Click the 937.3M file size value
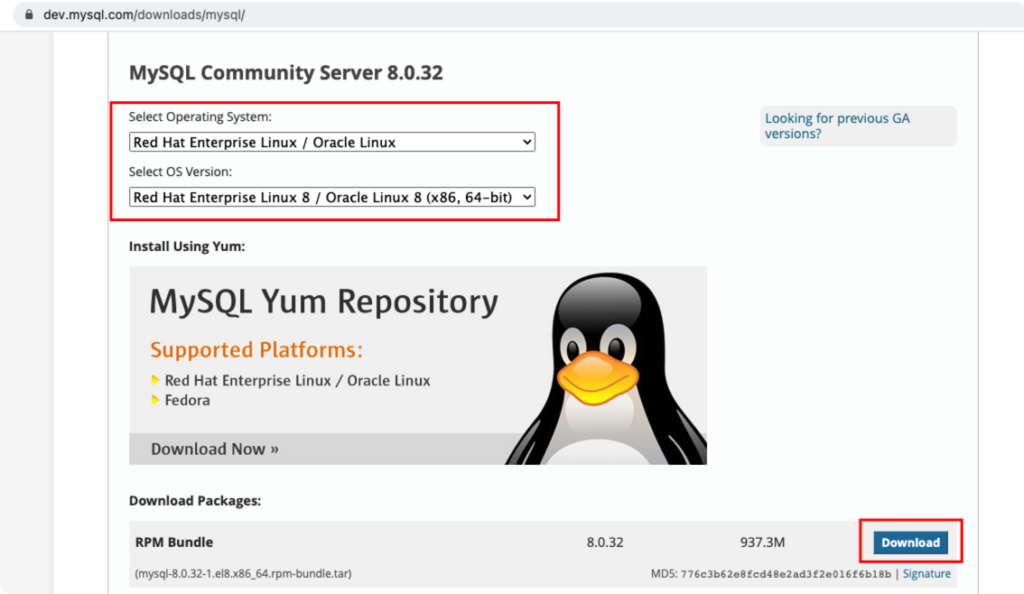This screenshot has height=594, width=1024. [x=762, y=542]
